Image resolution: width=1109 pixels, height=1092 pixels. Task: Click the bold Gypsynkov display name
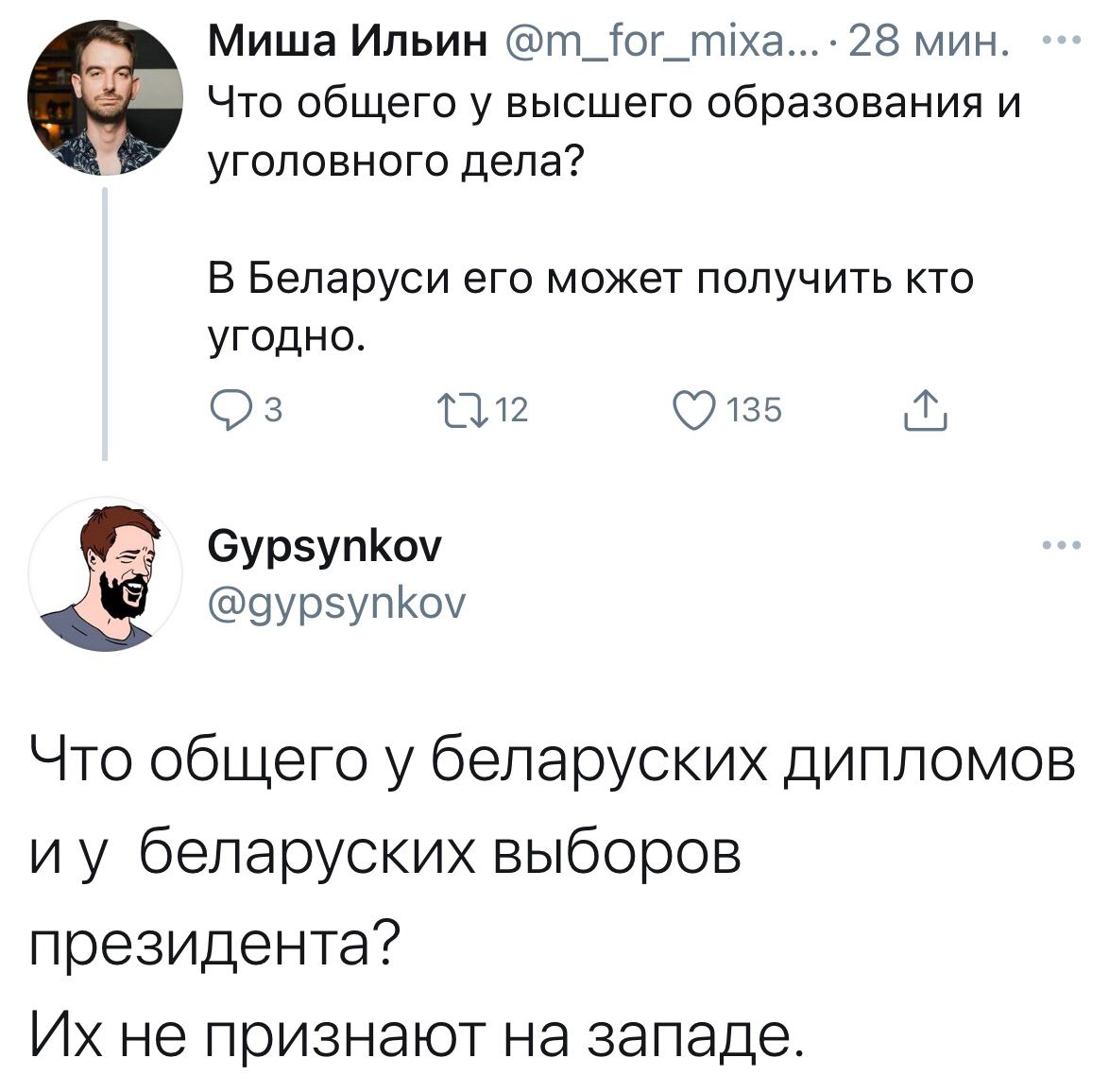pyautogui.click(x=323, y=546)
